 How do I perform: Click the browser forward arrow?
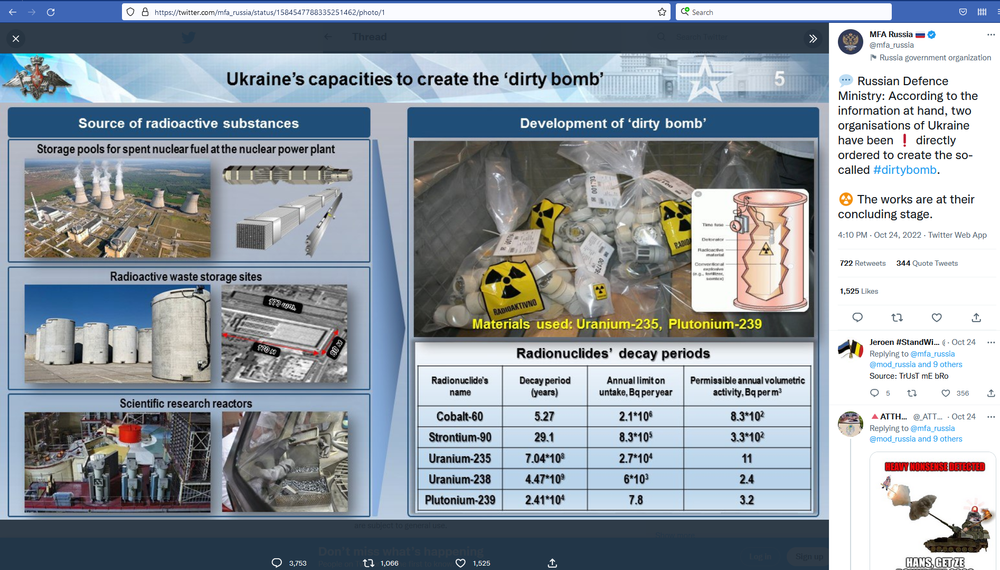[x=31, y=11]
